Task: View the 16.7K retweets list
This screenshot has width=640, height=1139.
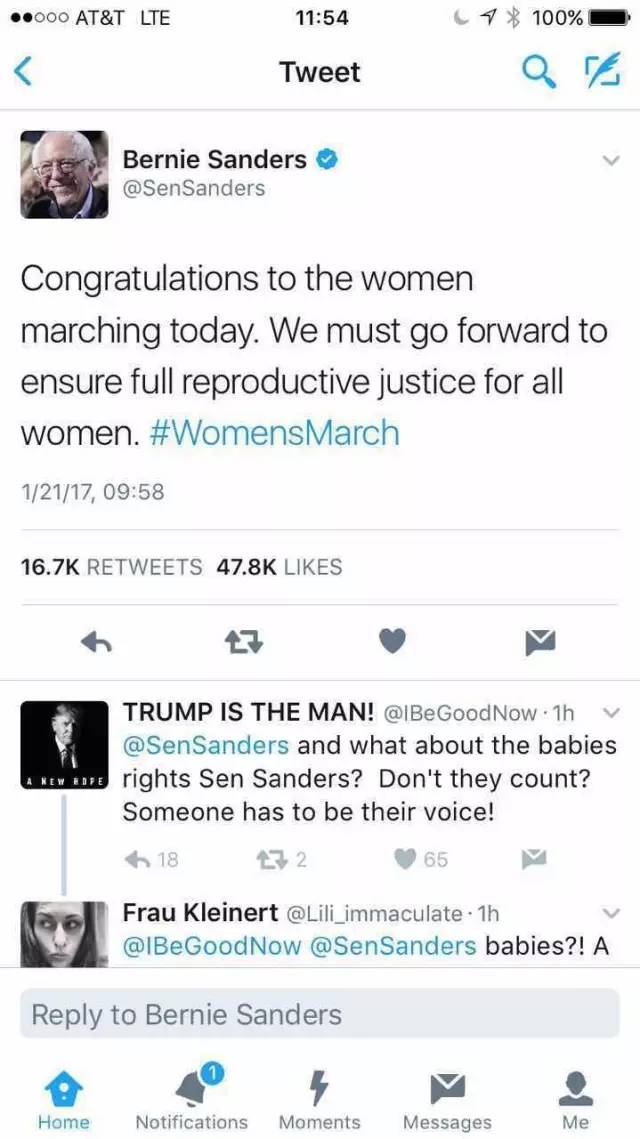Action: click(111, 567)
